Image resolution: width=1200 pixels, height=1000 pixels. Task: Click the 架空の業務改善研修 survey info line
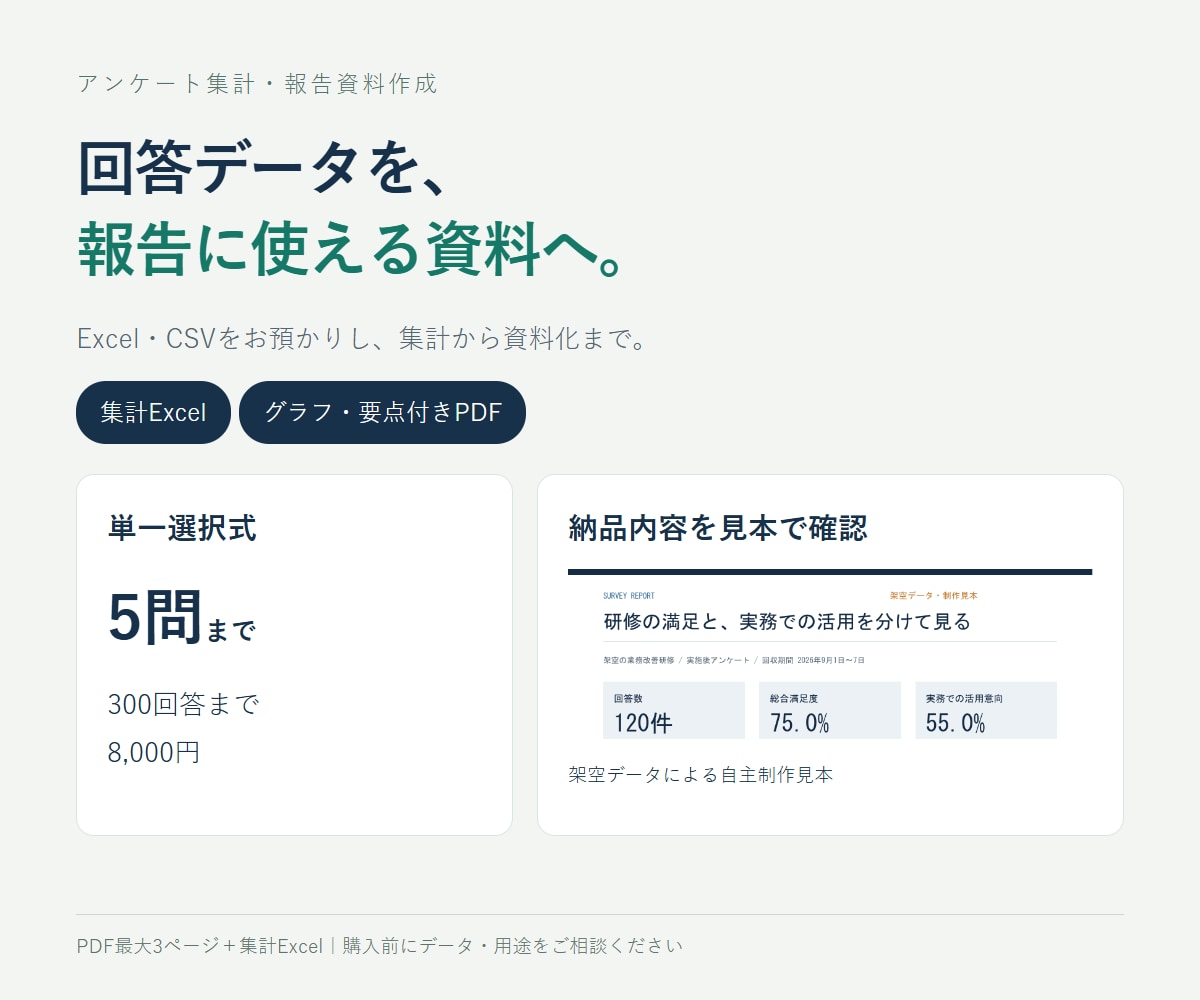[x=734, y=661]
